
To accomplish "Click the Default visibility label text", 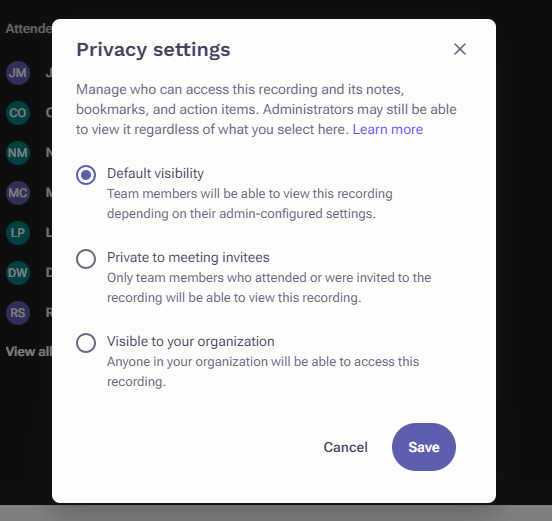I will pos(155,174).
